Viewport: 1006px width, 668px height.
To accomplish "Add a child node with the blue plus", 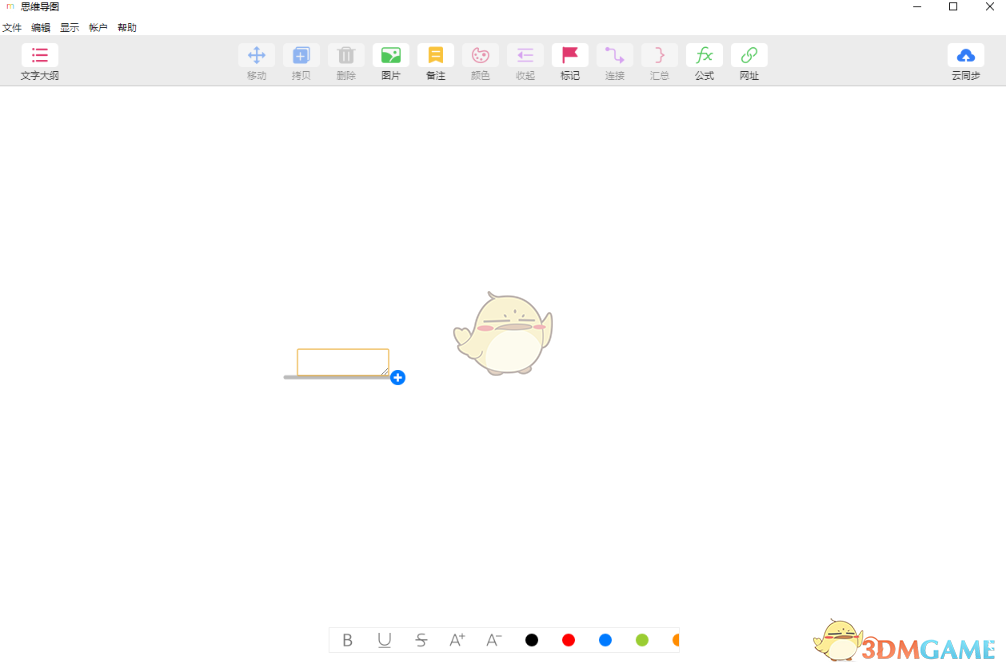I will coord(397,378).
